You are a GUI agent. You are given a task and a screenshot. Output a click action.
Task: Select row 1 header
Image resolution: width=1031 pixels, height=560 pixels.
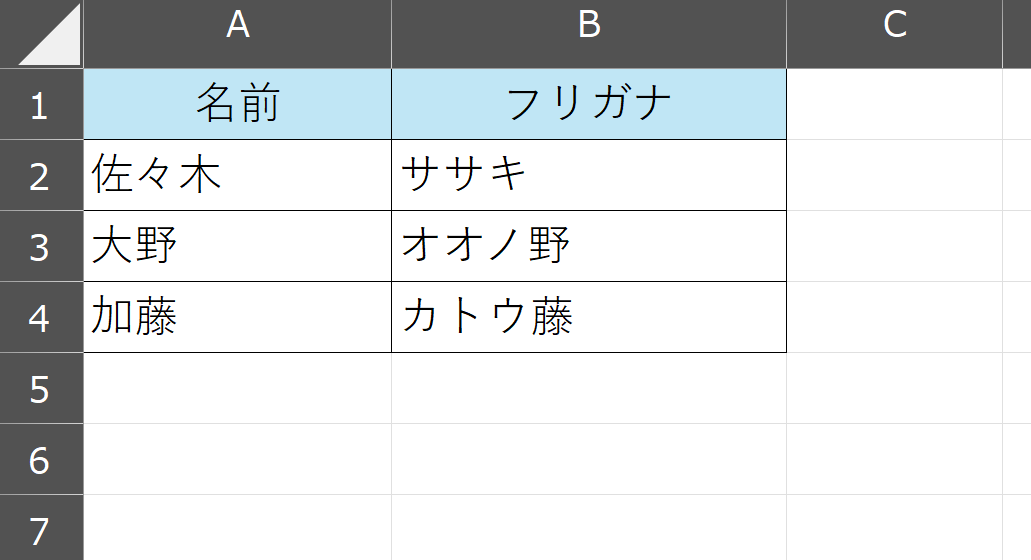click(x=41, y=105)
